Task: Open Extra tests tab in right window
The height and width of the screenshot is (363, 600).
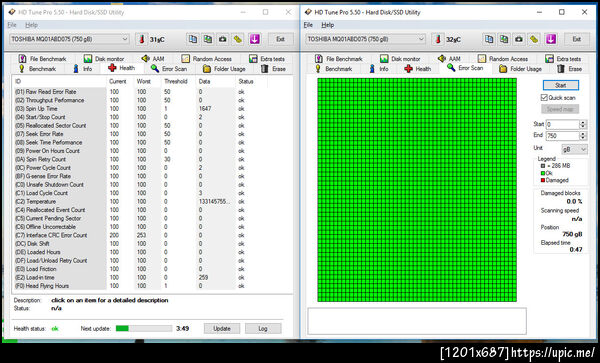Action: coord(563,59)
